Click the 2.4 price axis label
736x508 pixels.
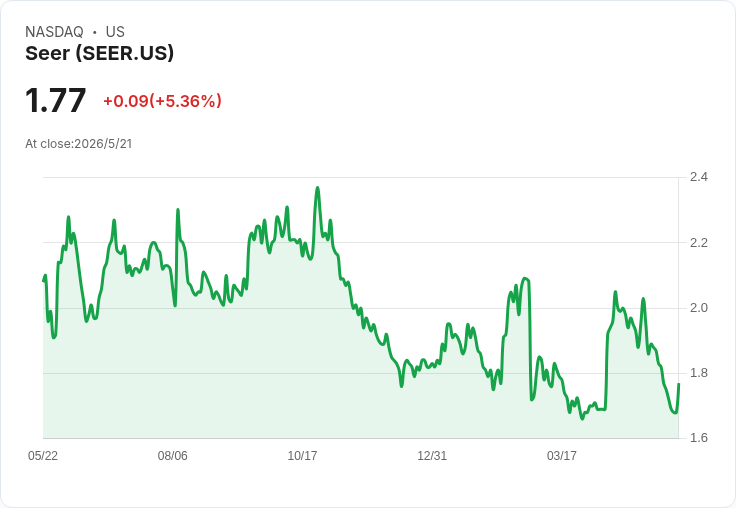coord(698,177)
